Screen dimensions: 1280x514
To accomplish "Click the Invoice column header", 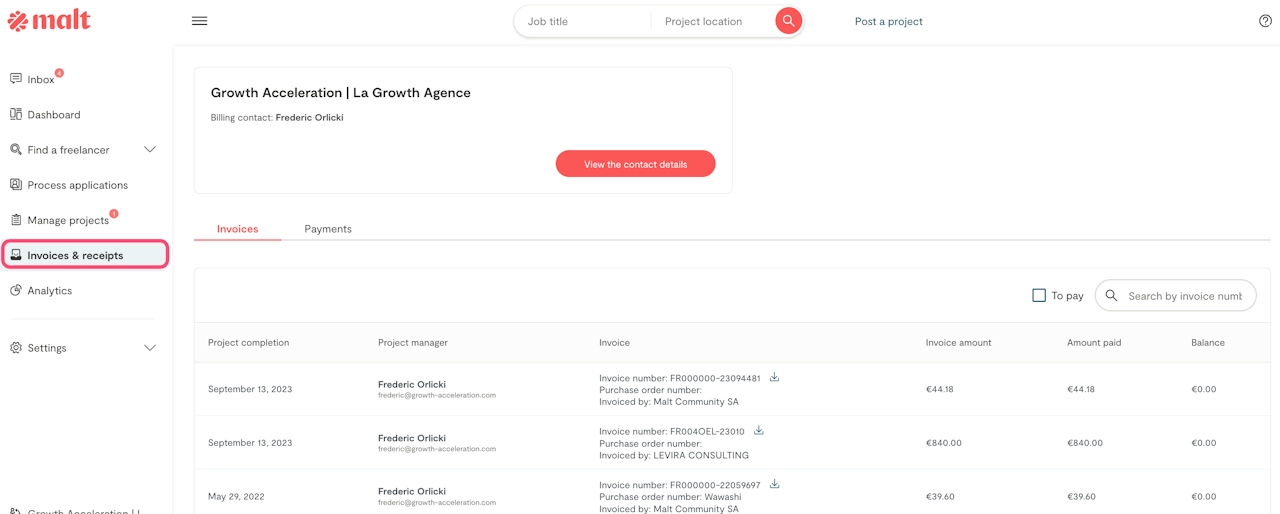I will click(x=615, y=342).
